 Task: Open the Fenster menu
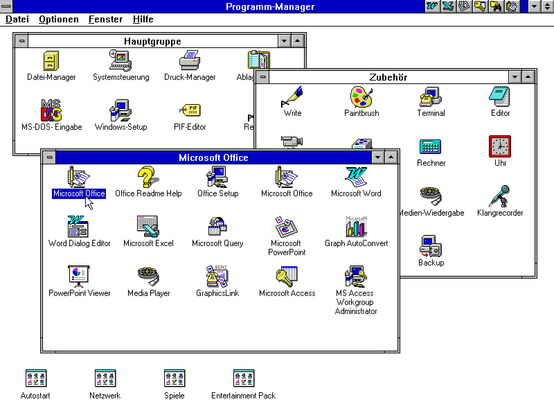pyautogui.click(x=105, y=19)
